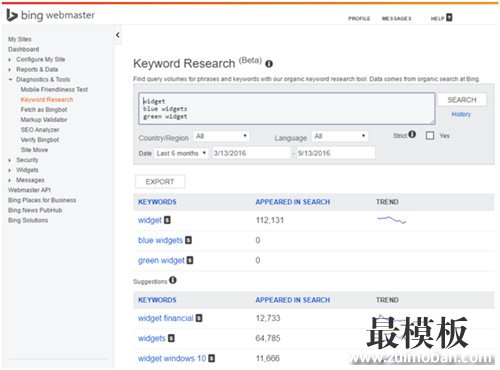
Task: Open Webmaster API
Action: click(x=29, y=190)
